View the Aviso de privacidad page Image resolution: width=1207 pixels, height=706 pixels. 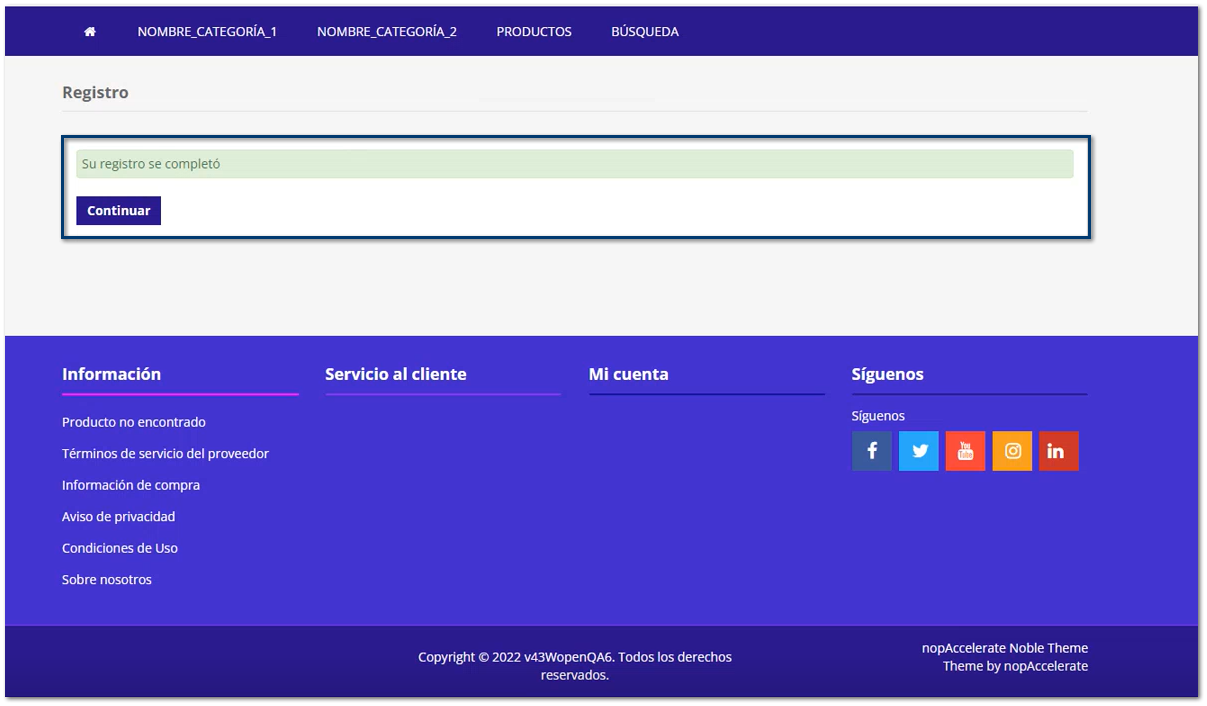pos(118,516)
